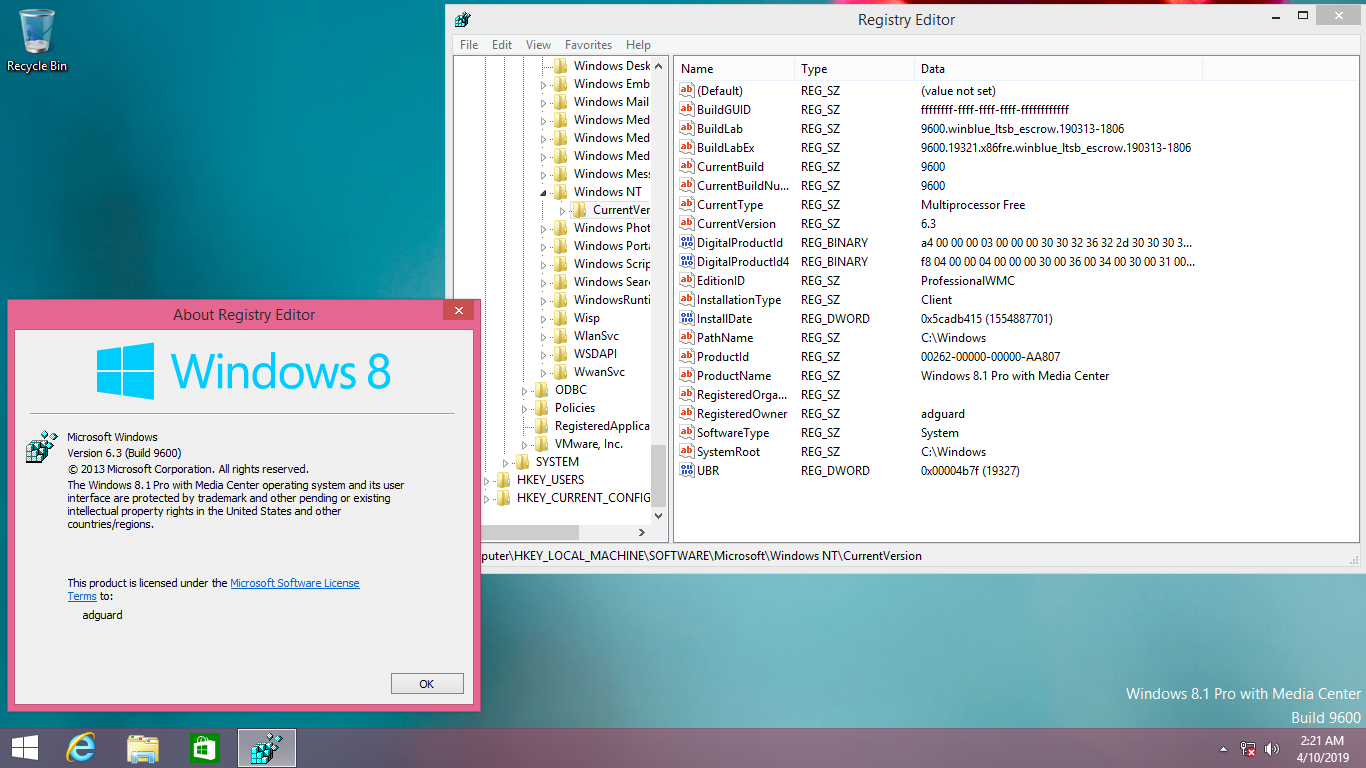Image resolution: width=1366 pixels, height=768 pixels.
Task: Select the EditionID value icon
Action: click(687, 280)
